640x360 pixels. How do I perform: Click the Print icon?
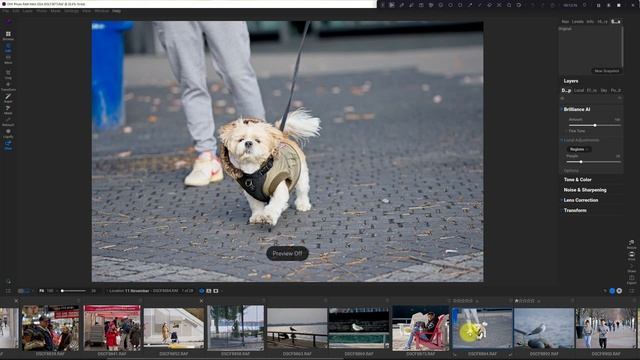click(x=631, y=256)
